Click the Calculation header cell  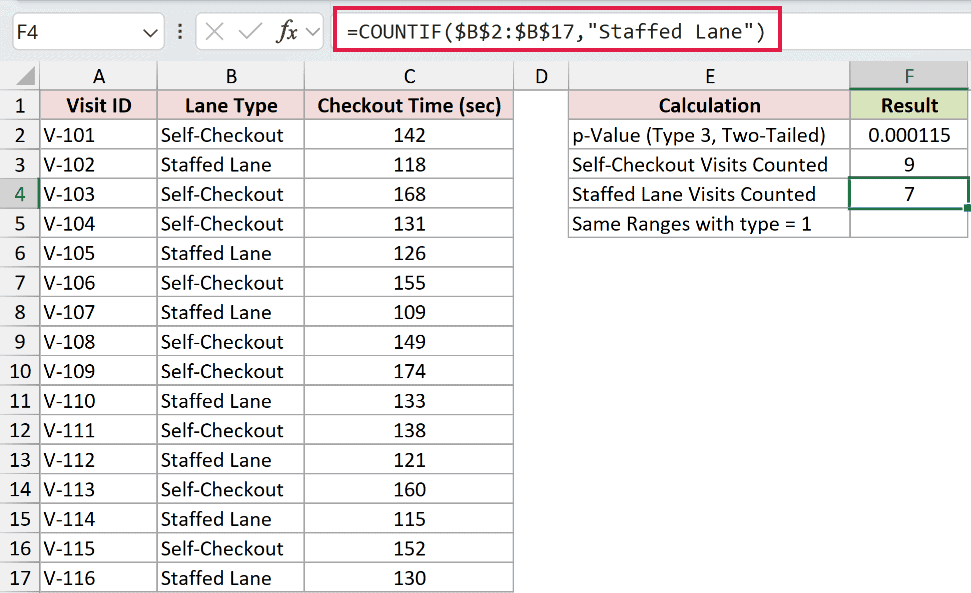click(710, 105)
